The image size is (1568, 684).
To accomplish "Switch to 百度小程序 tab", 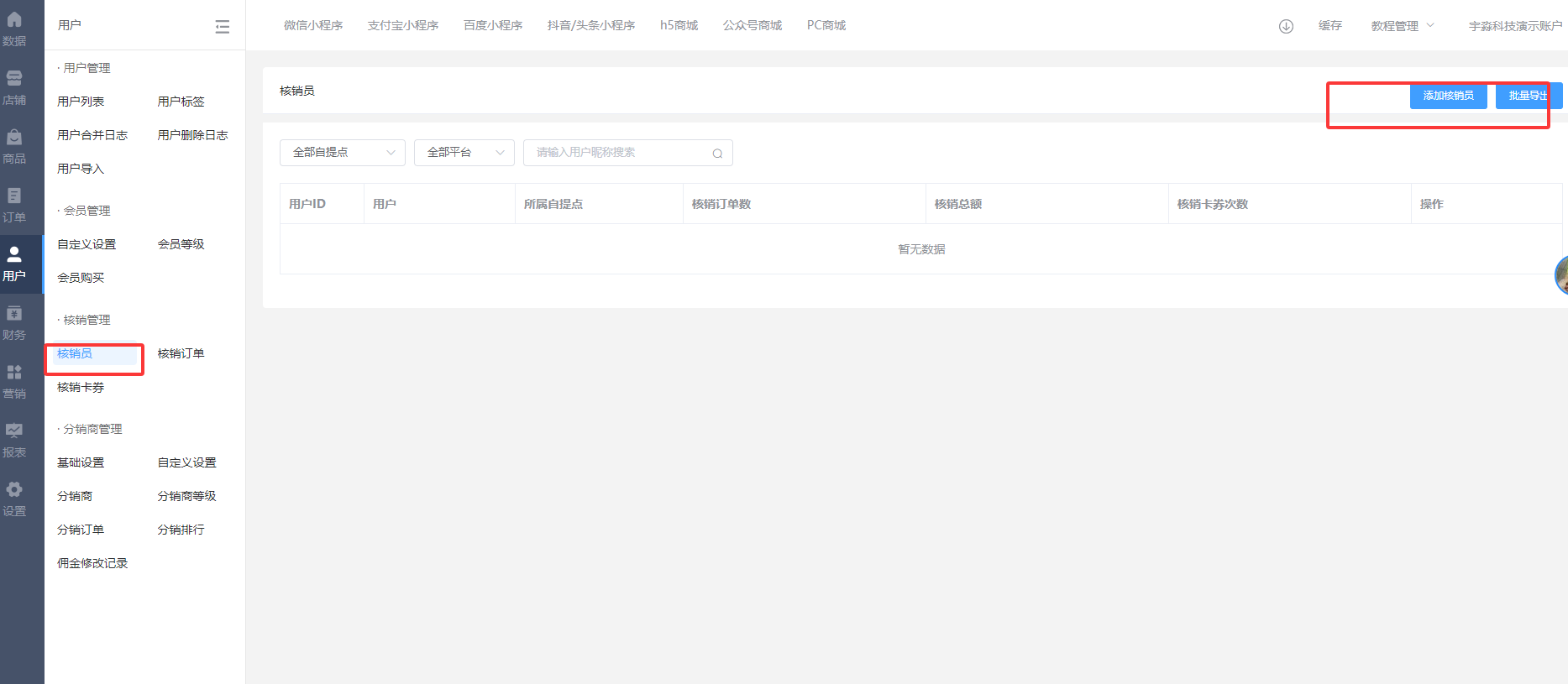I will pos(493,25).
